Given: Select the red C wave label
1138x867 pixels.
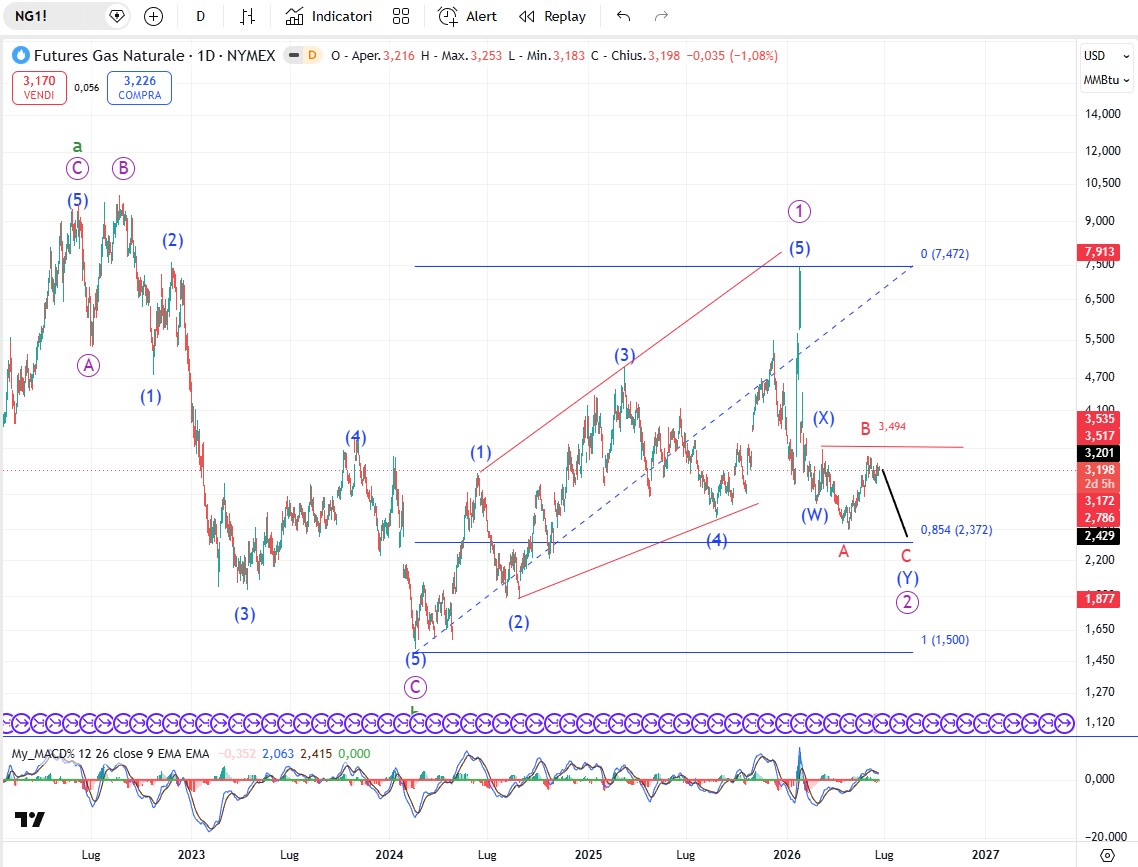Looking at the screenshot, I should [x=906, y=556].
